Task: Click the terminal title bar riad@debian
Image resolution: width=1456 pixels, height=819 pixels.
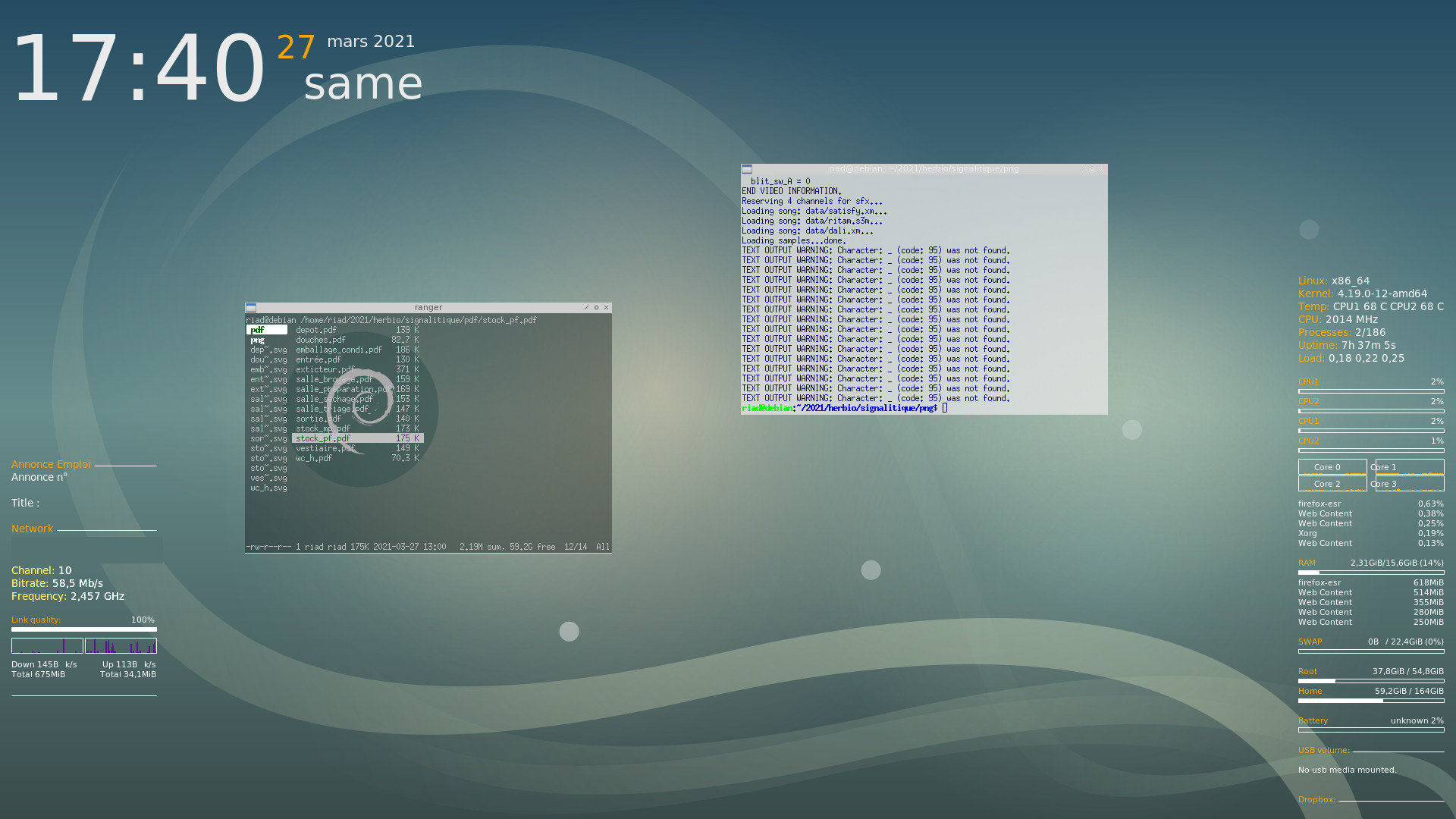Action: click(924, 169)
